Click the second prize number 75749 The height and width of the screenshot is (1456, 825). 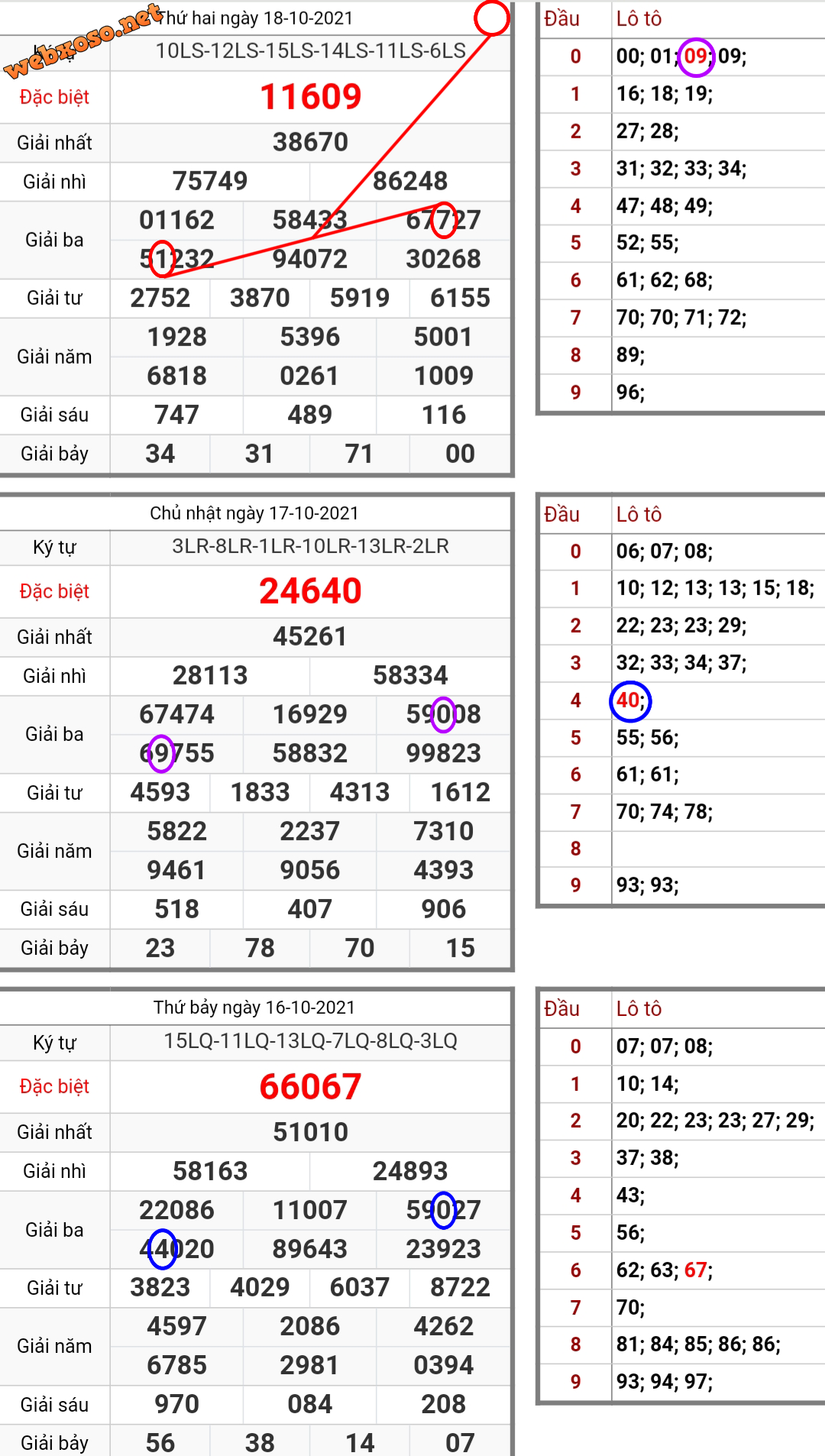pyautogui.click(x=210, y=181)
